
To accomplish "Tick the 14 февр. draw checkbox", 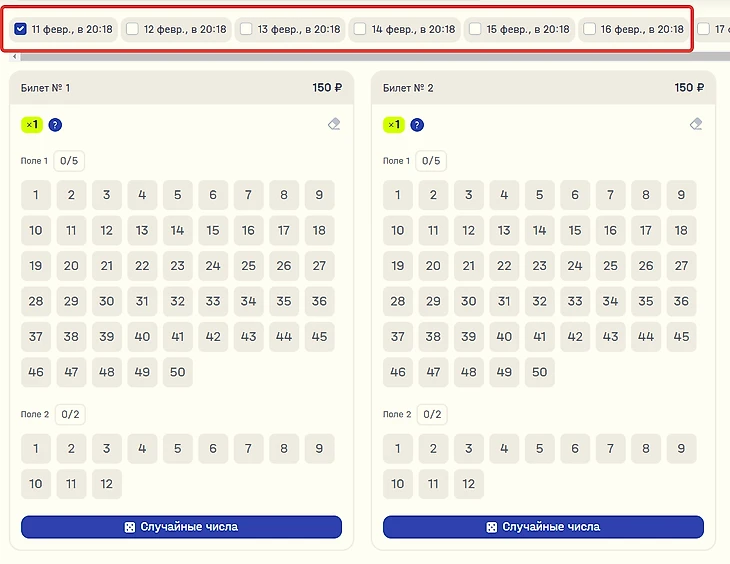I will click(360, 29).
